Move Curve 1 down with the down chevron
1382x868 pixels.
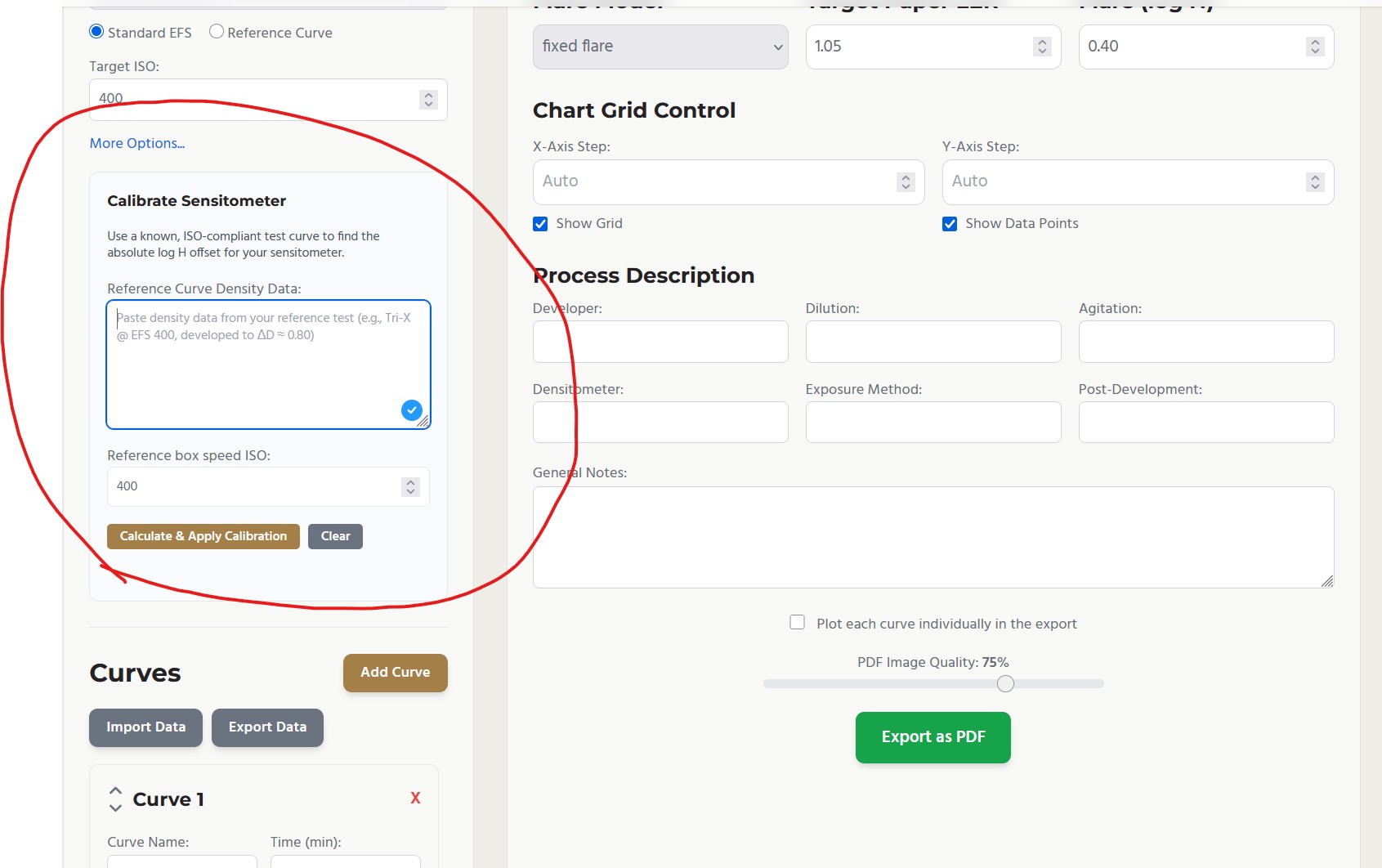(115, 808)
